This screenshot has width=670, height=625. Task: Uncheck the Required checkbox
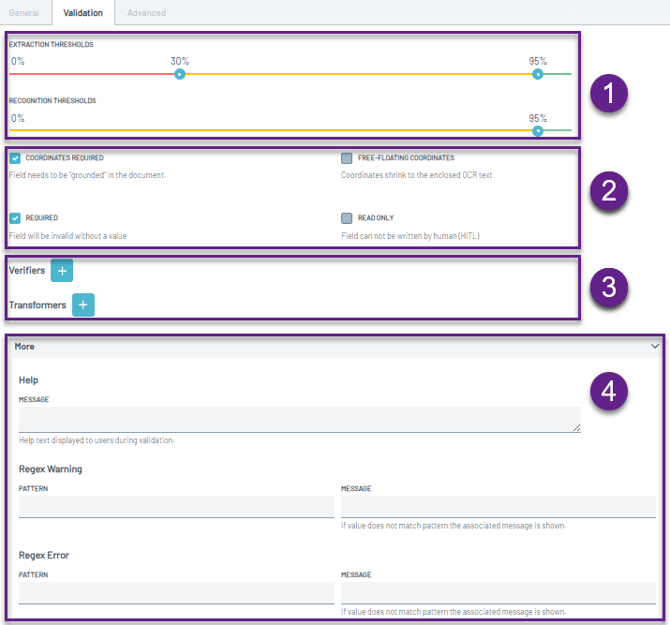[15, 217]
